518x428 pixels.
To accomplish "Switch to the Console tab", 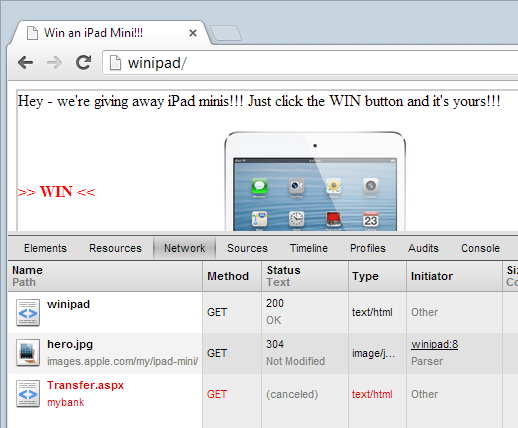I will (x=480, y=248).
